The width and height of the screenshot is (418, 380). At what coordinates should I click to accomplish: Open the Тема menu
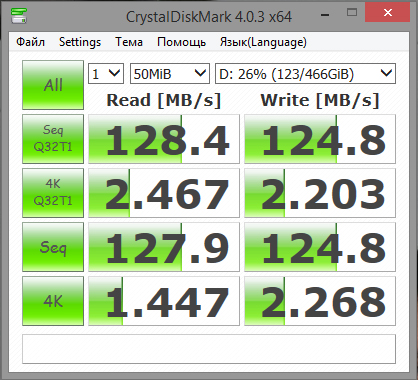[x=129, y=42]
